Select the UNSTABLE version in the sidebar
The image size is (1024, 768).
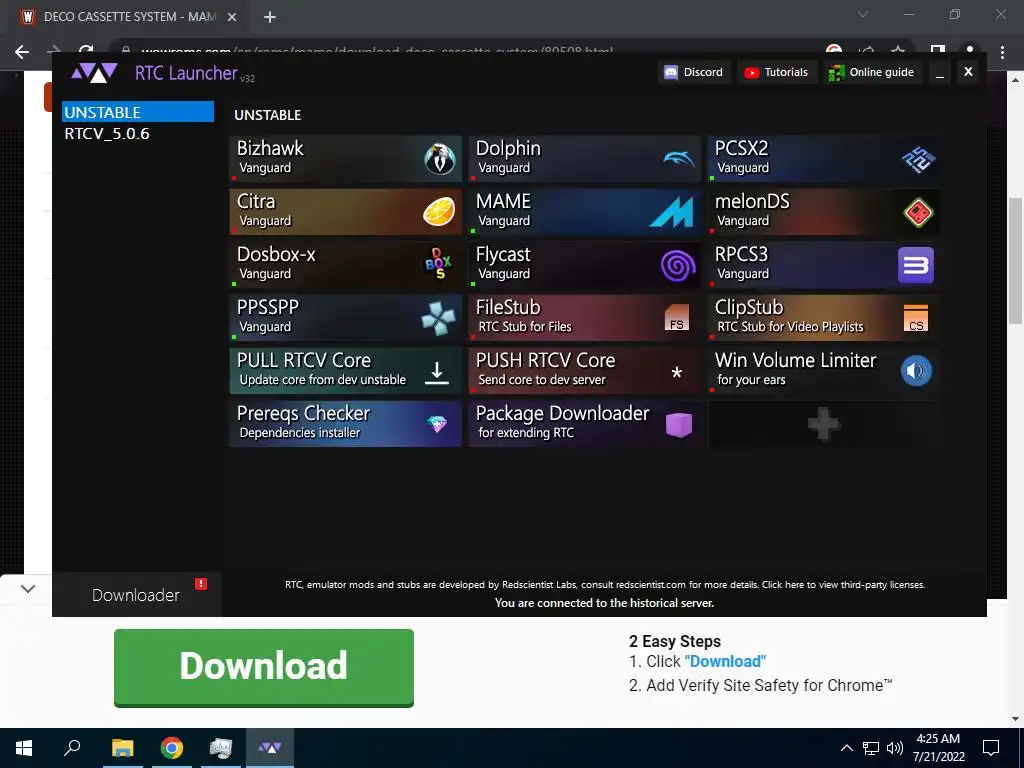[x=138, y=112]
